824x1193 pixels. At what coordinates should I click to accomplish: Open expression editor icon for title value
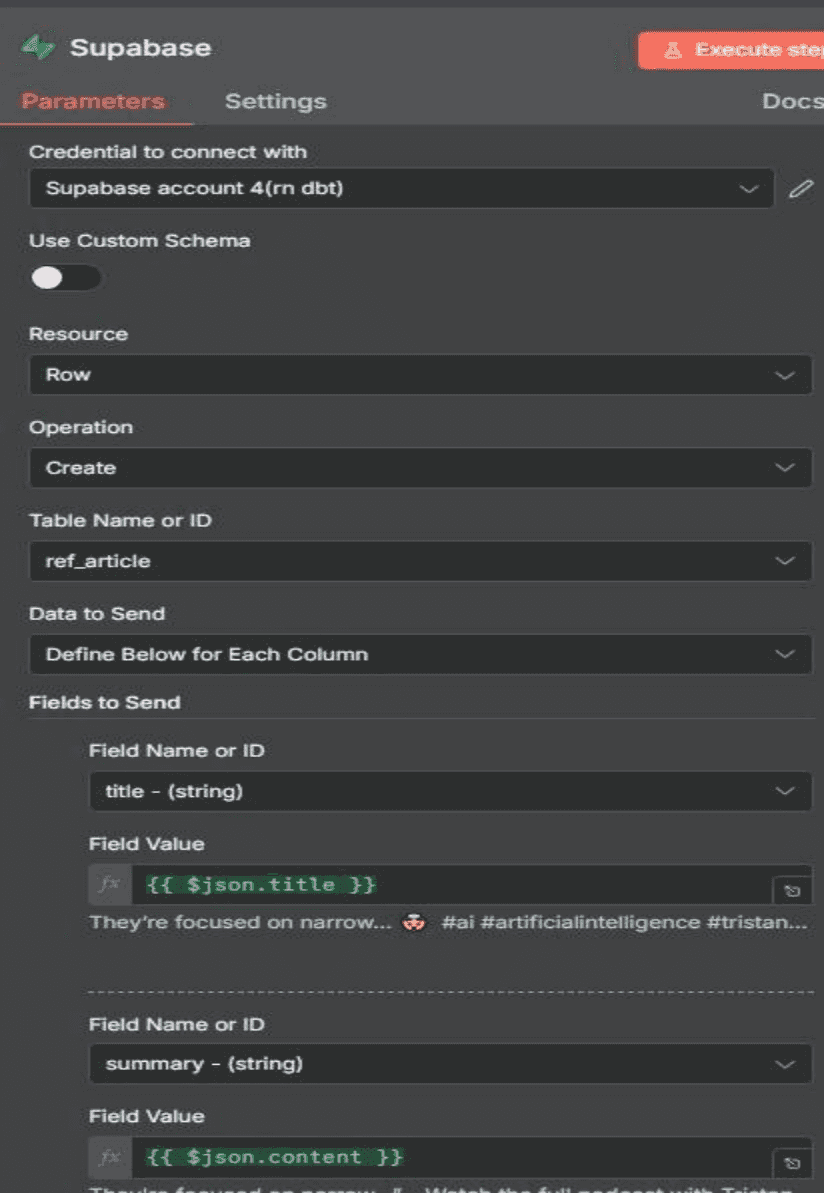pyautogui.click(x=792, y=890)
